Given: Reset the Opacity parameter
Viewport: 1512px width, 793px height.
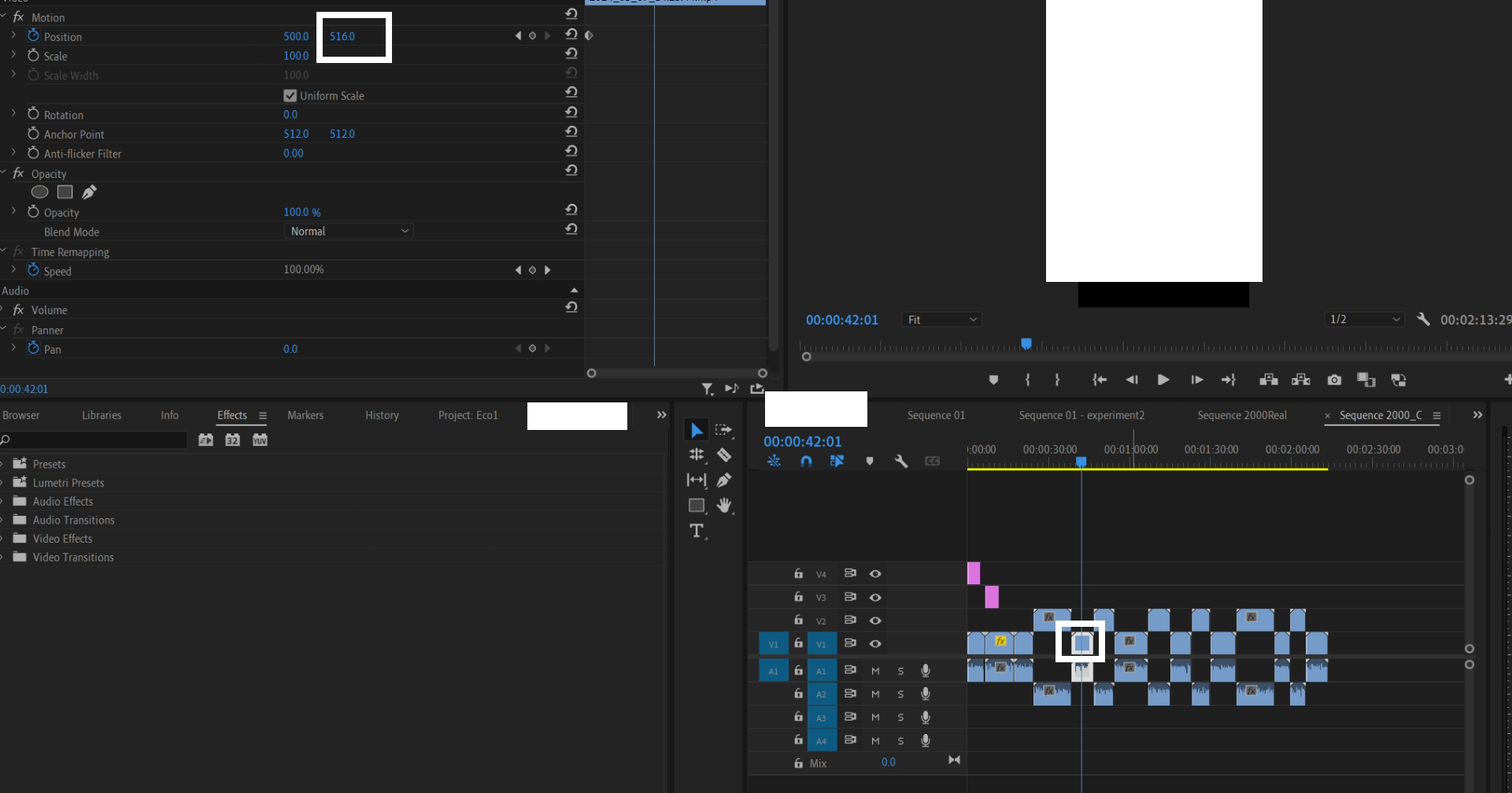Looking at the screenshot, I should tap(571, 209).
